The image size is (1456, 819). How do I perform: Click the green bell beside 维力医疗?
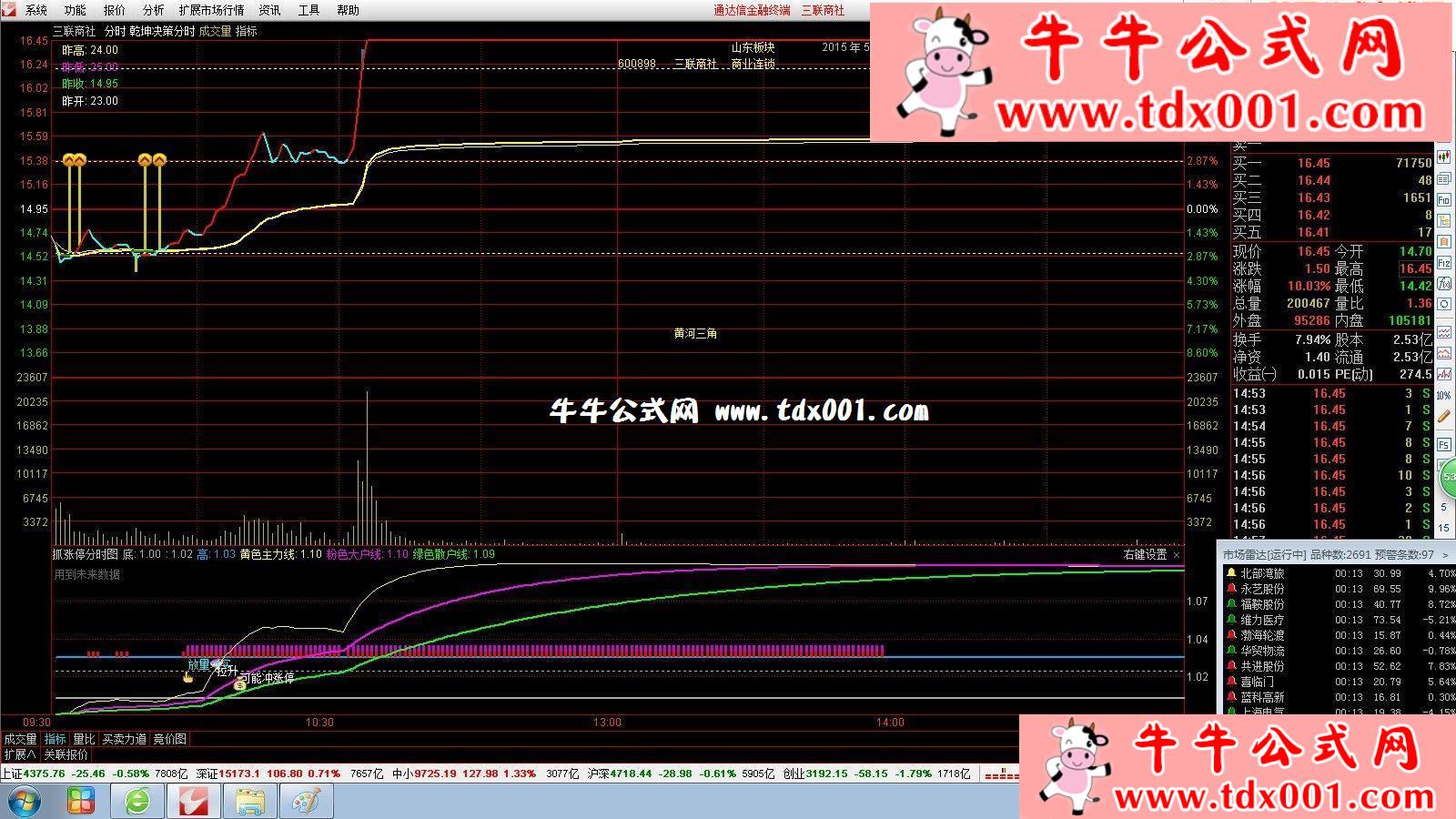[x=1231, y=620]
